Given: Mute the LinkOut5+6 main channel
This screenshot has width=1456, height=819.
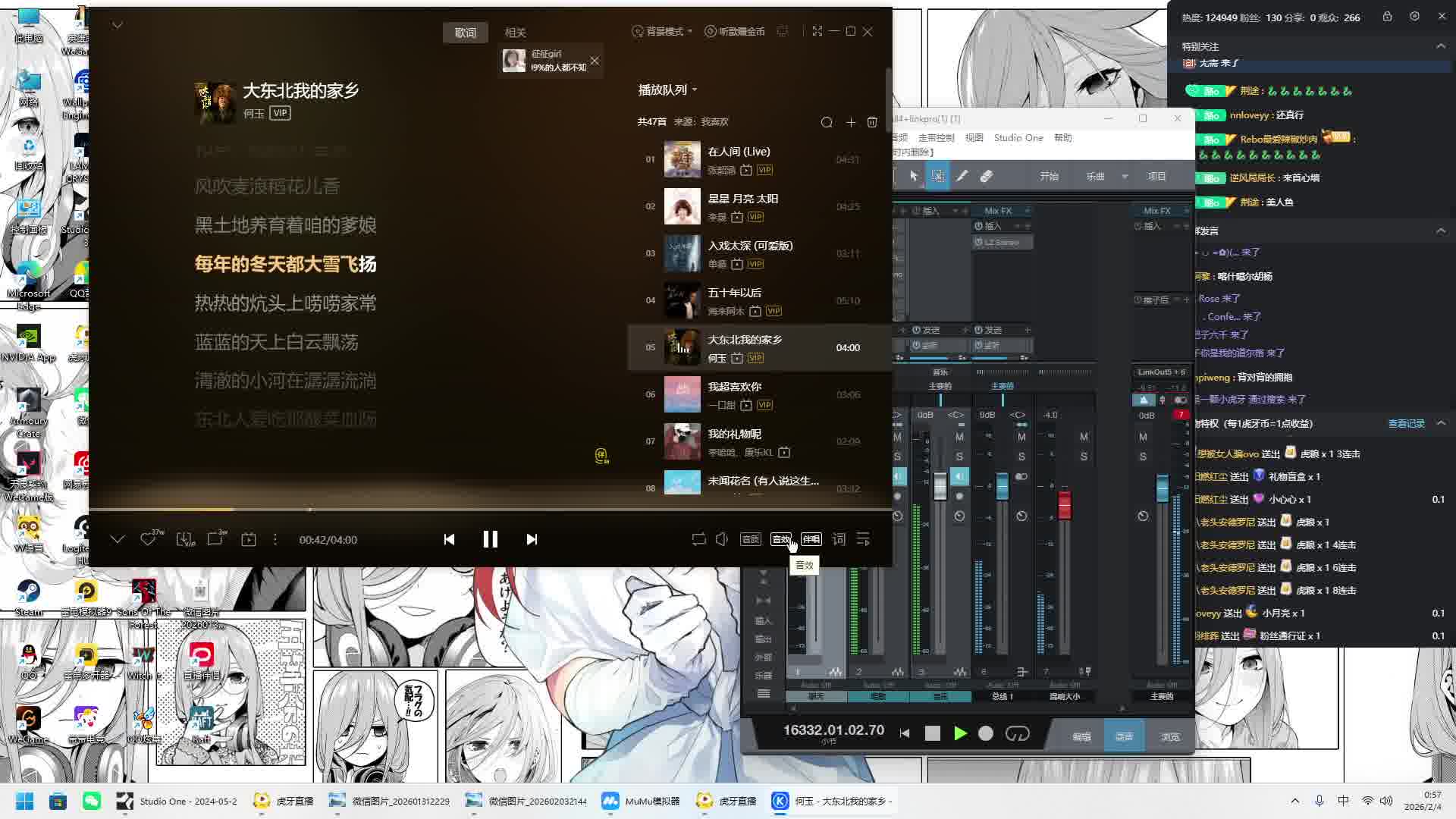Looking at the screenshot, I should point(1143,437).
